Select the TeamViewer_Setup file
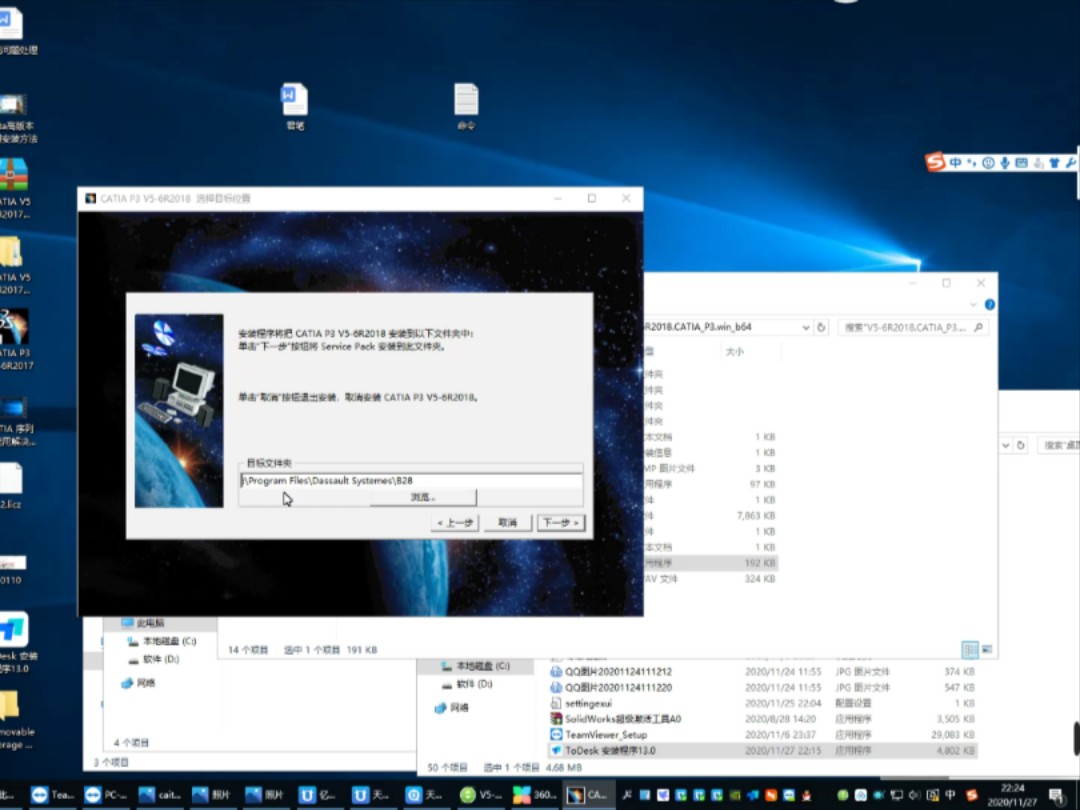1080x810 pixels. 762,735
